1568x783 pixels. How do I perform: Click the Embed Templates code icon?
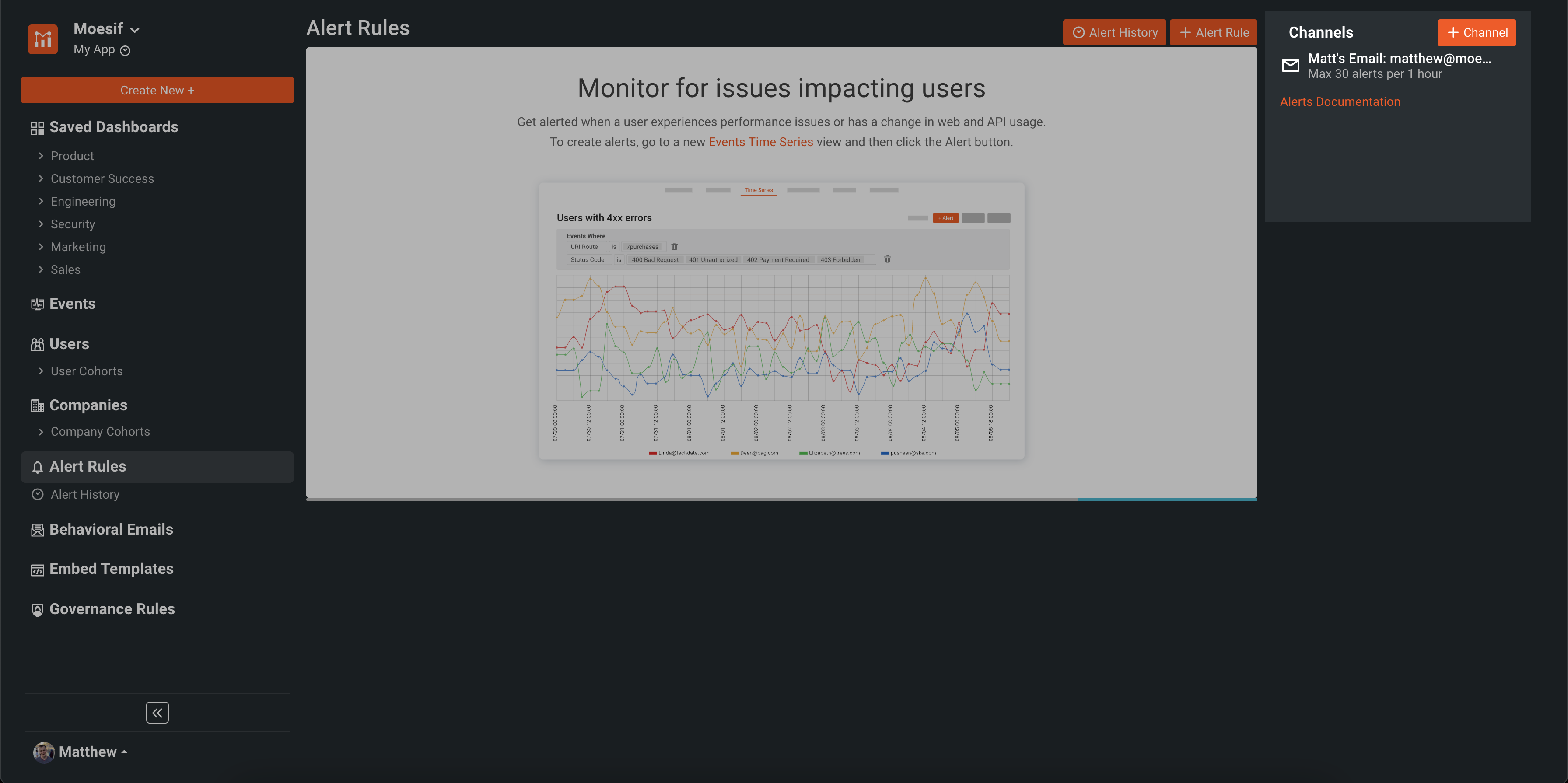point(37,570)
